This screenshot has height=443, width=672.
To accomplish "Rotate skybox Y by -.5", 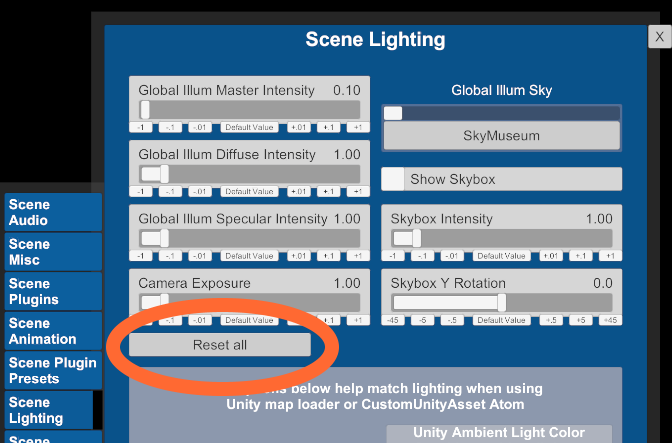I will point(452,320).
